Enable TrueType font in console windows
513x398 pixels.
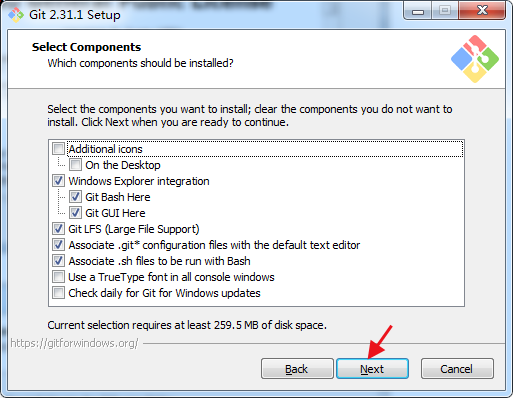(x=58, y=277)
